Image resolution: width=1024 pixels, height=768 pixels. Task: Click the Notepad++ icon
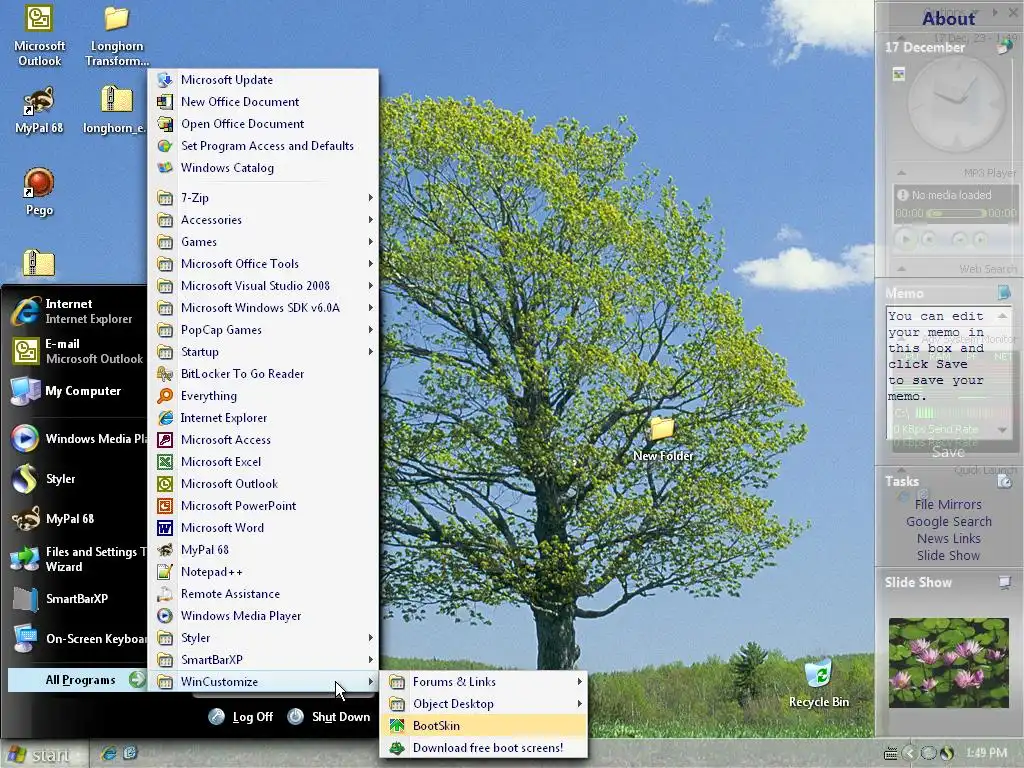point(165,572)
